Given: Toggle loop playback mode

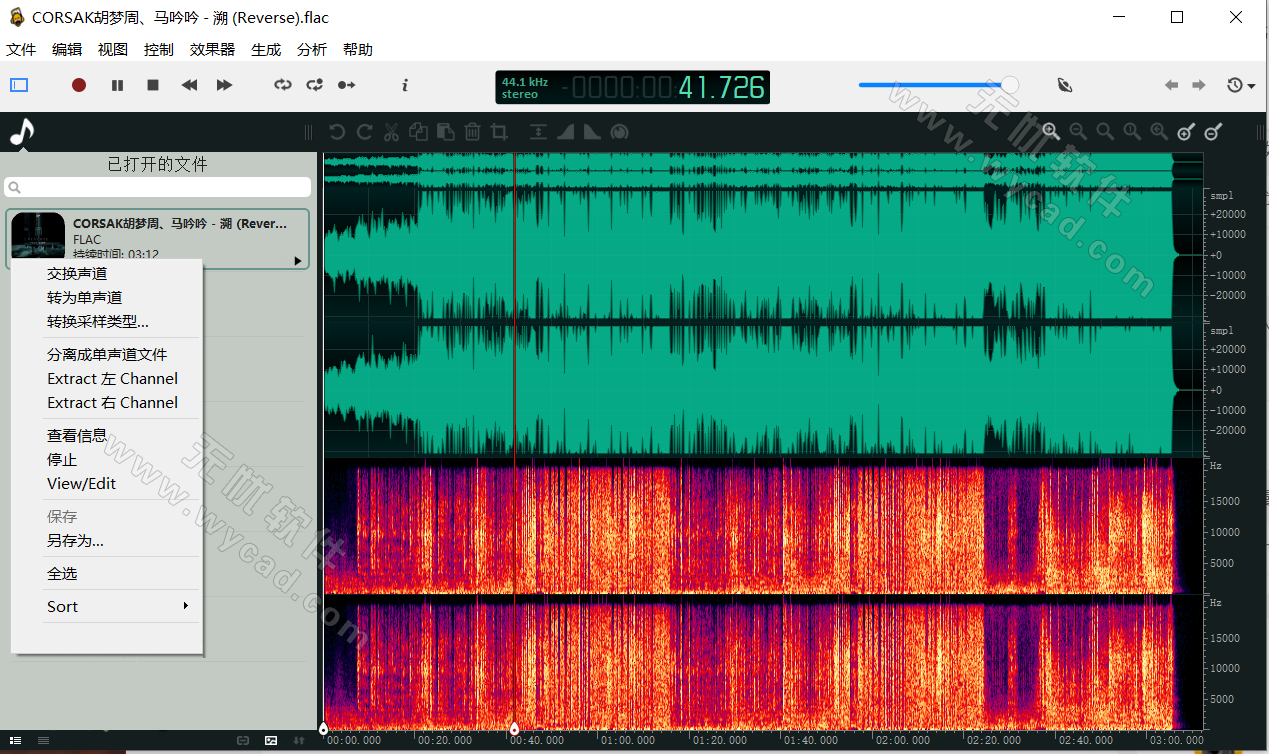Looking at the screenshot, I should [x=283, y=85].
